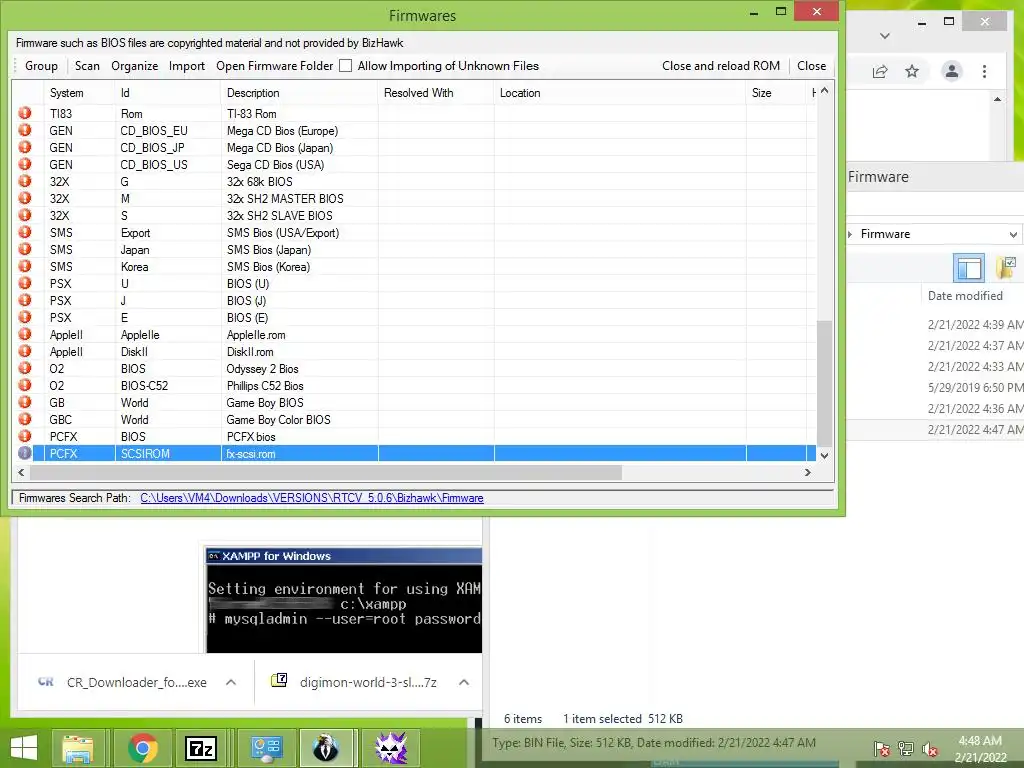Click the status icon on the CD_BIOS_JP row

25,147
